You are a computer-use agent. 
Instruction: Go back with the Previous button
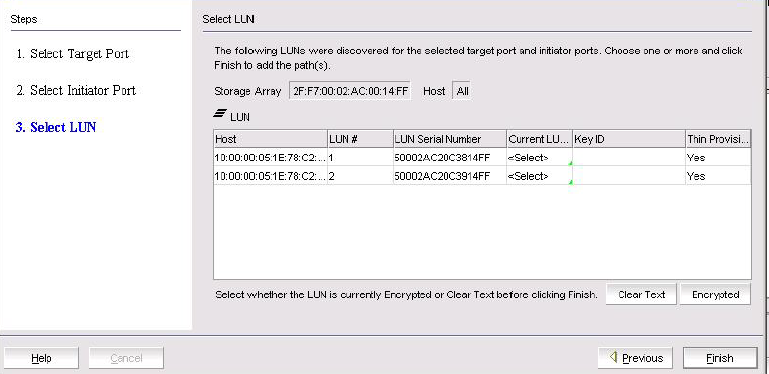635,358
